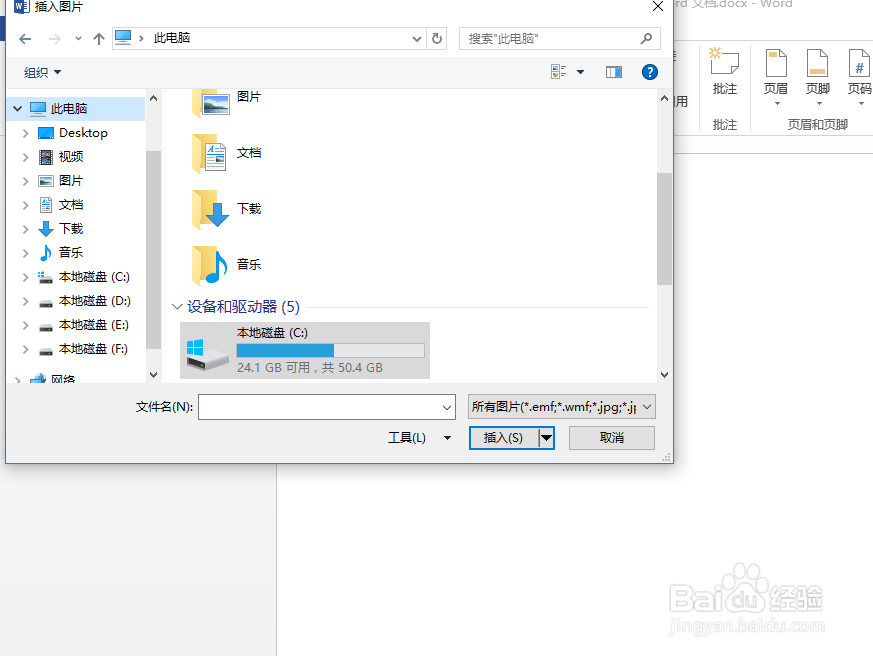Open the 插入 button split arrow
The image size is (873, 656).
click(x=546, y=438)
